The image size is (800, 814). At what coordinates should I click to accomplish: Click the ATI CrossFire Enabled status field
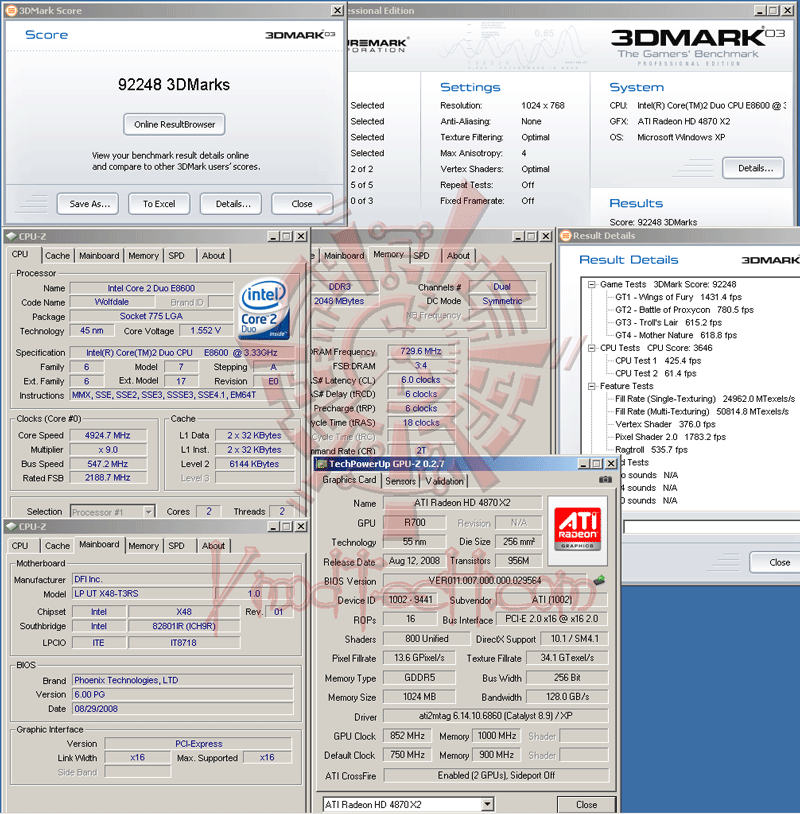(496, 776)
